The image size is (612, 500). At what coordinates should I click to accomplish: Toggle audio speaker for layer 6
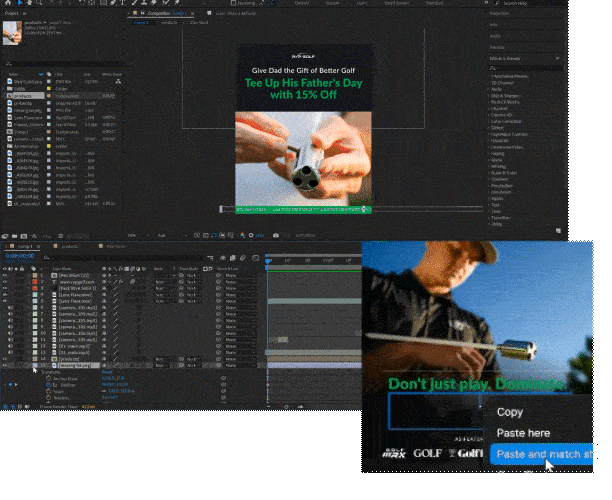click(x=12, y=308)
